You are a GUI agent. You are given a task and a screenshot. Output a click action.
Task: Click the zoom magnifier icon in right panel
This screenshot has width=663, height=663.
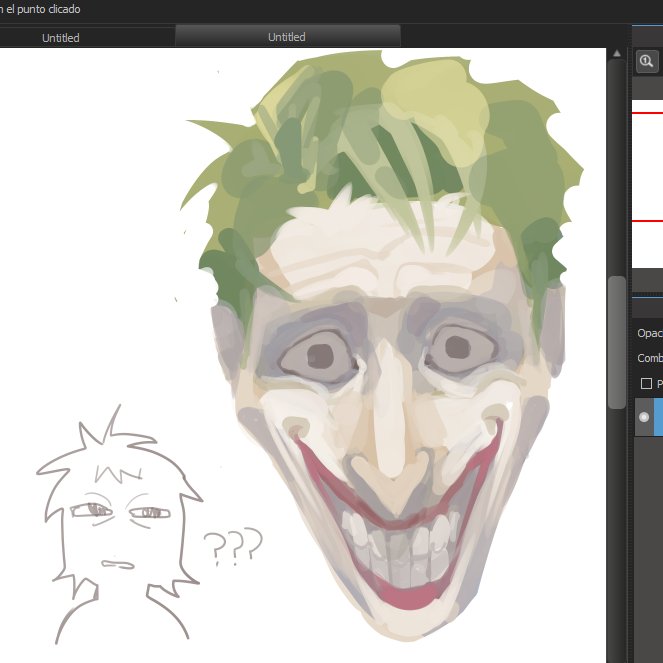(647, 62)
